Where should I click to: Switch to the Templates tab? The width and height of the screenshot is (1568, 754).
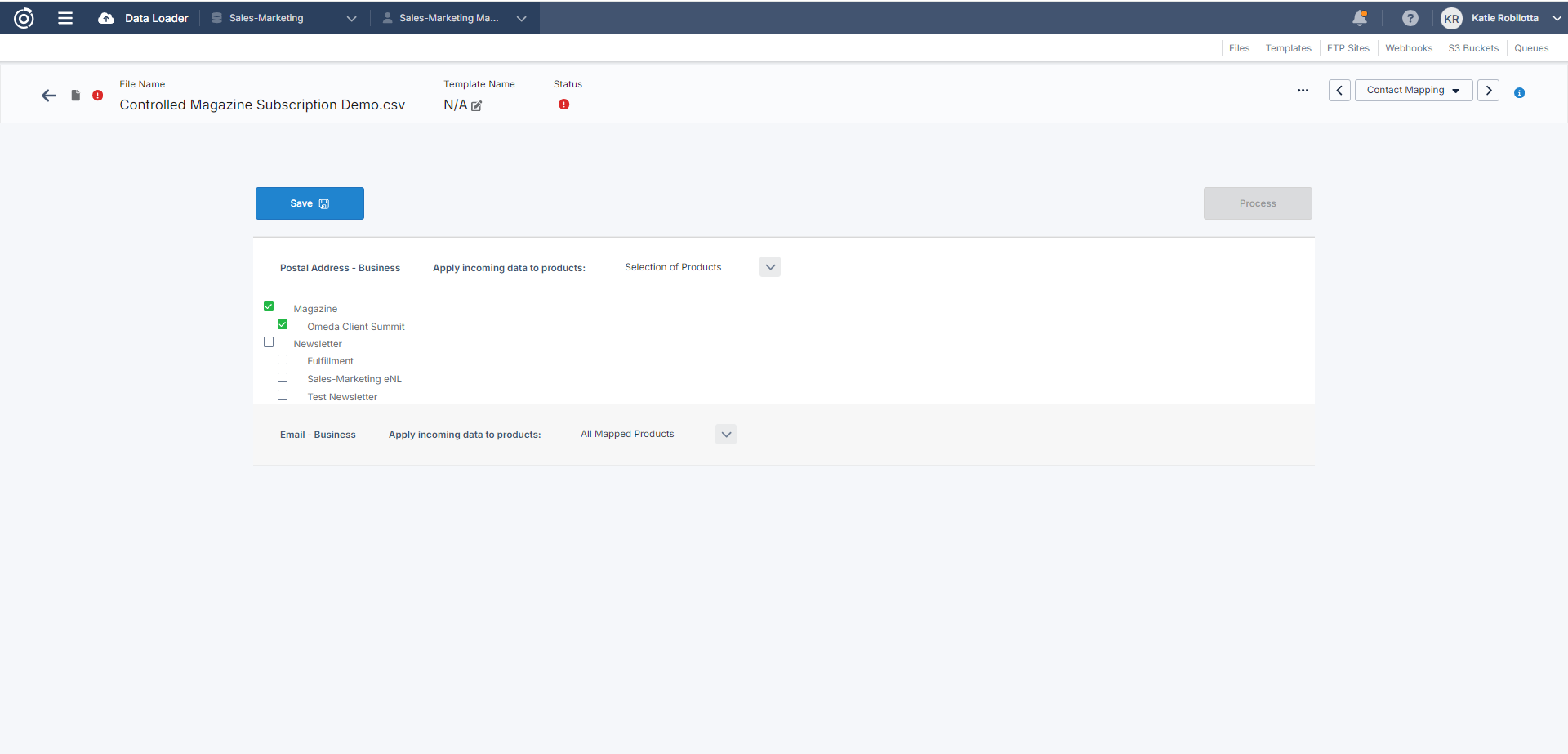coord(1288,48)
